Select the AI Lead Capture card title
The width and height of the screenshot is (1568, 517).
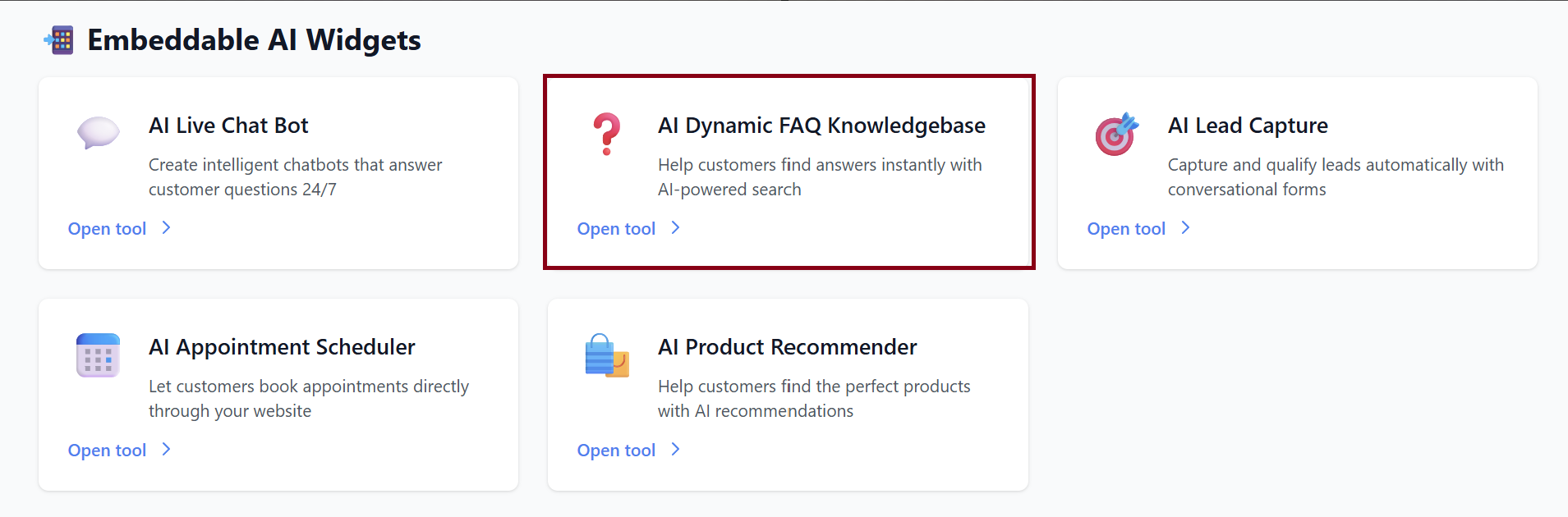[x=1248, y=126]
